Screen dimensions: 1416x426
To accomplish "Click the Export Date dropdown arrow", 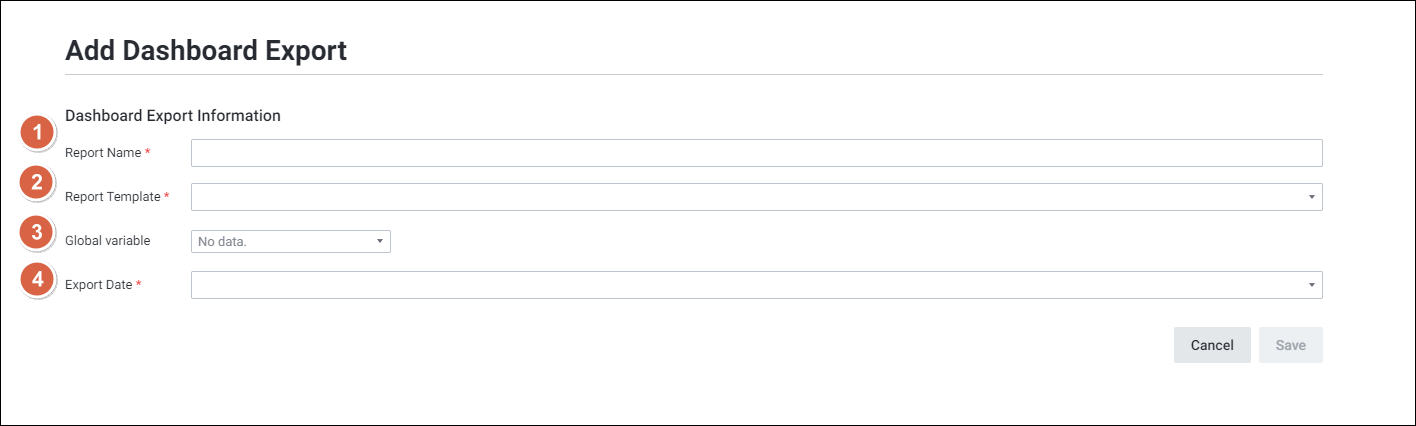I will point(1311,285).
